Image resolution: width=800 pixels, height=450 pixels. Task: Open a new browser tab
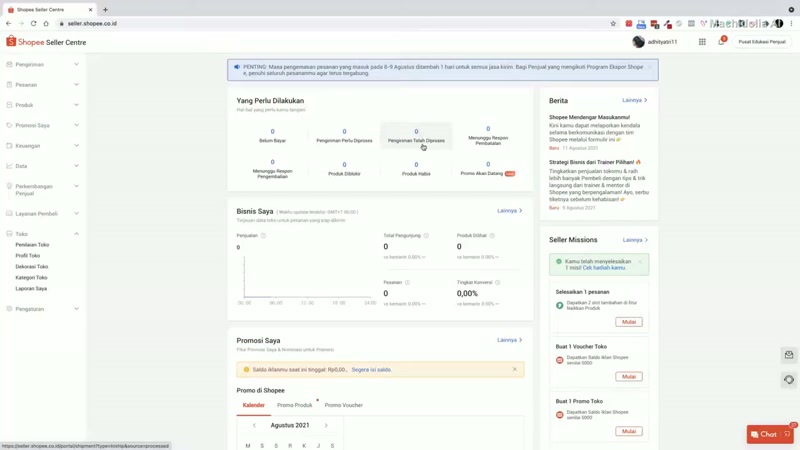pyautogui.click(x=105, y=9)
